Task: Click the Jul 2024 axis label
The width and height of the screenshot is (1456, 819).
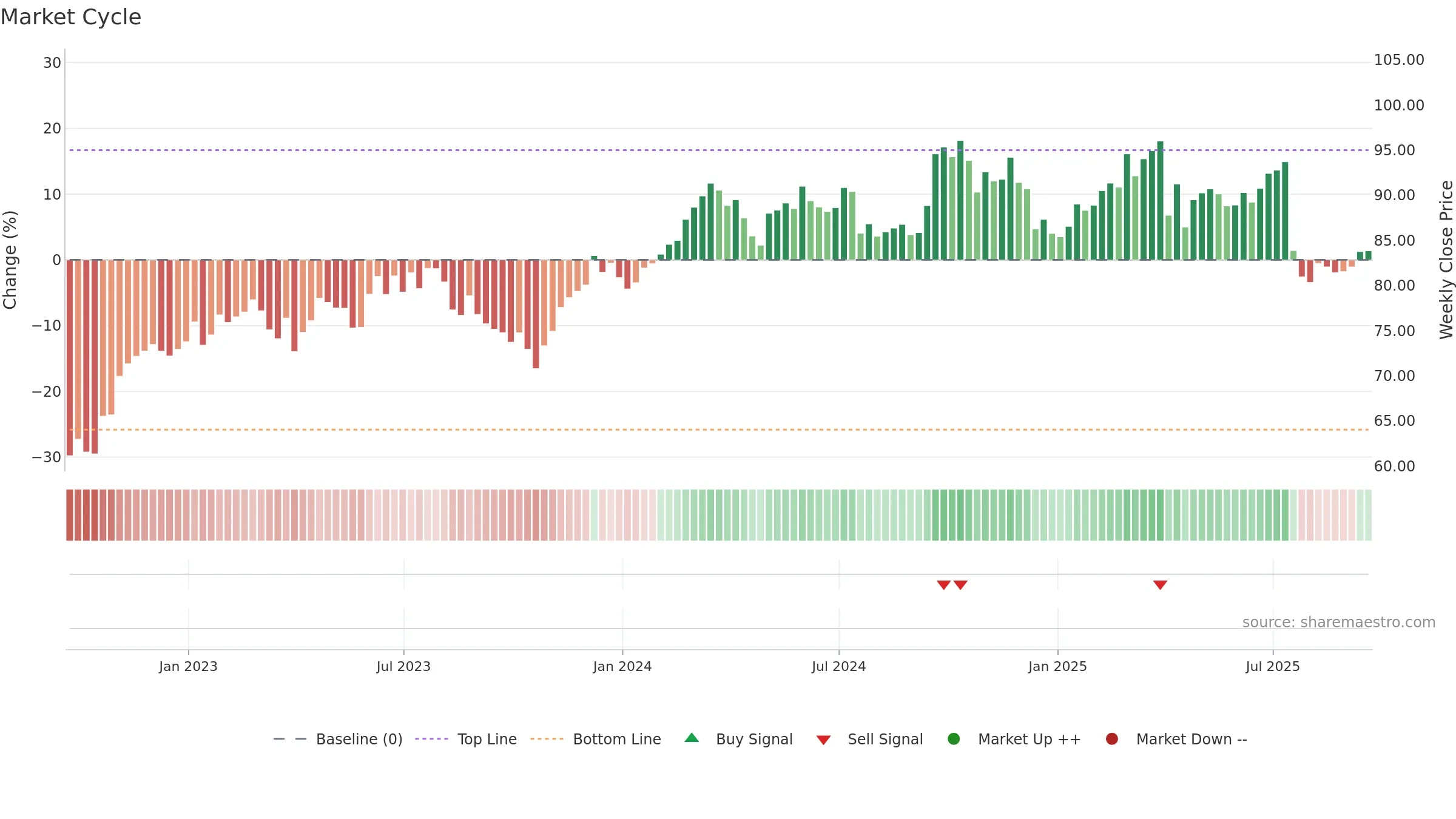Action: click(x=839, y=666)
